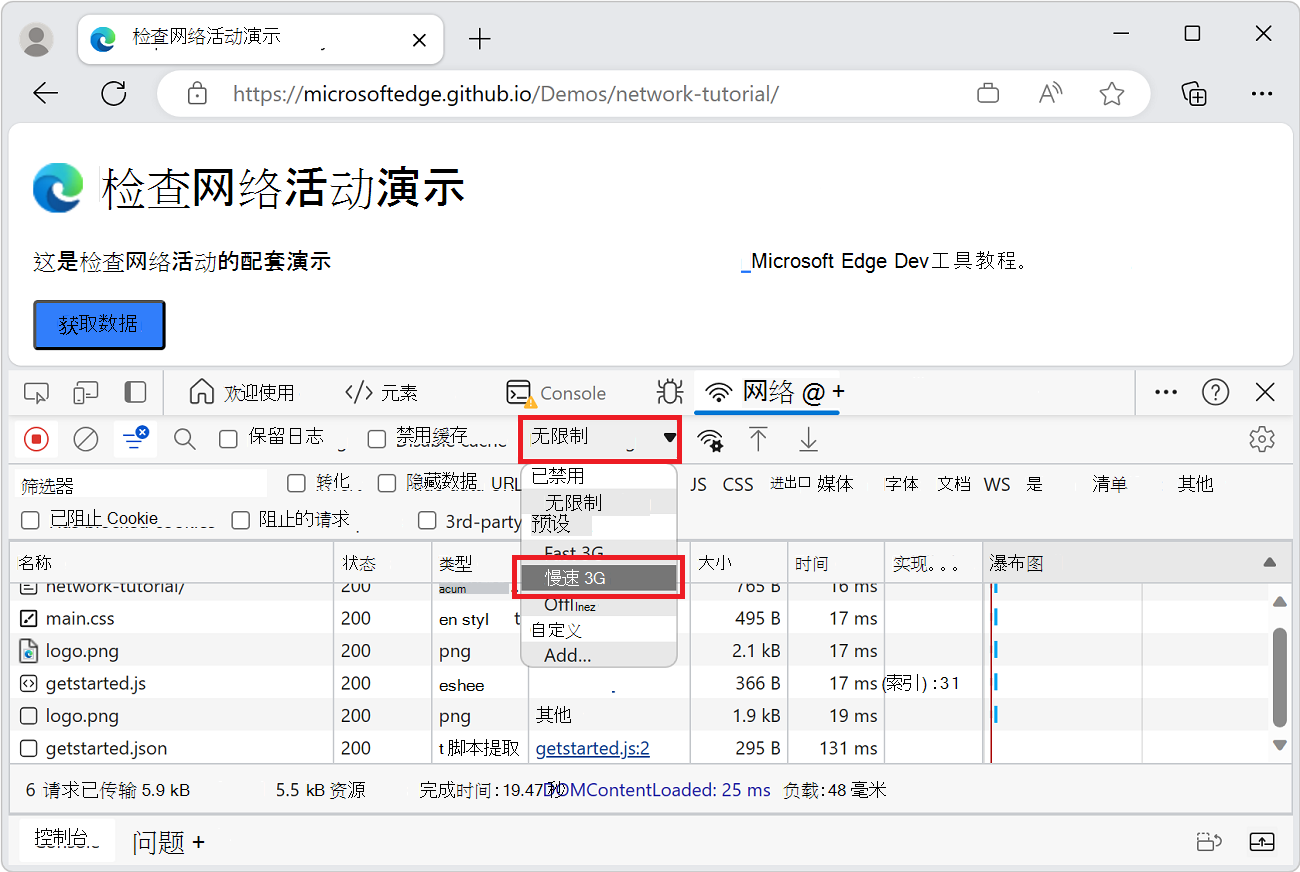Image resolution: width=1300 pixels, height=872 pixels.
Task: Add page to favorites star
Action: pyautogui.click(x=1111, y=94)
